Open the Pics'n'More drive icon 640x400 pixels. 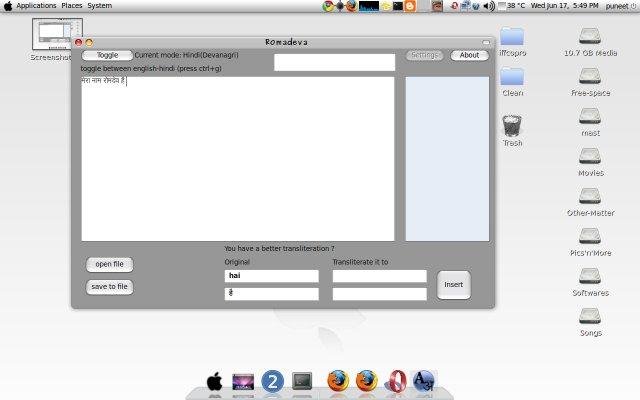pos(590,241)
